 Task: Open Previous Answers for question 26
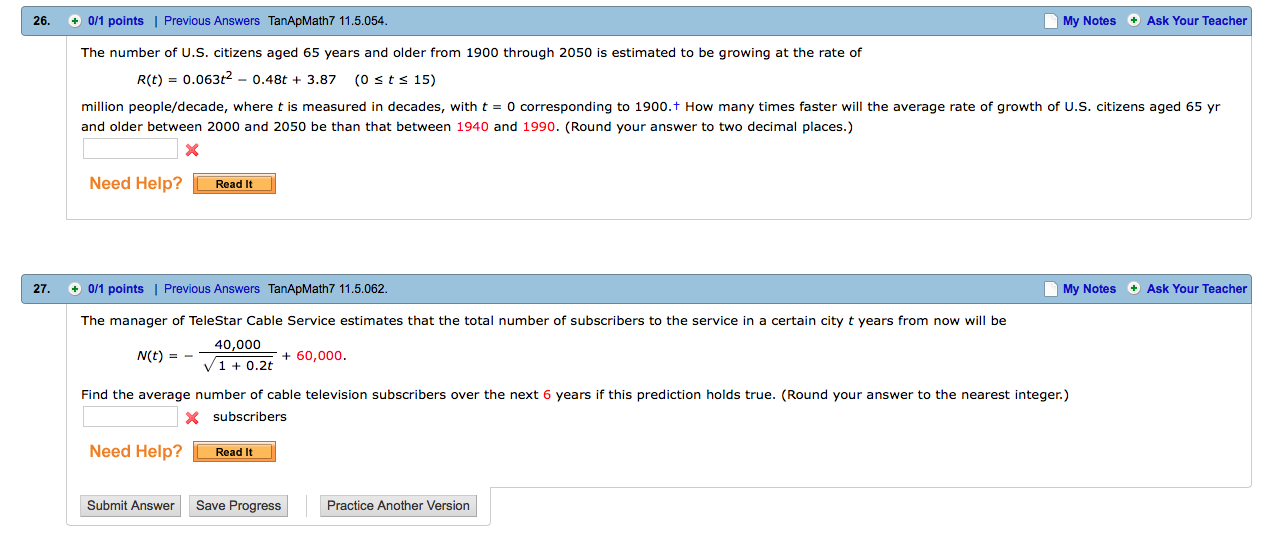click(212, 21)
